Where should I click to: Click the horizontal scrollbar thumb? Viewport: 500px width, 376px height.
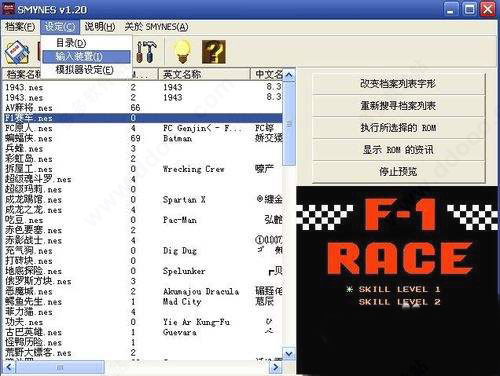pos(60,367)
